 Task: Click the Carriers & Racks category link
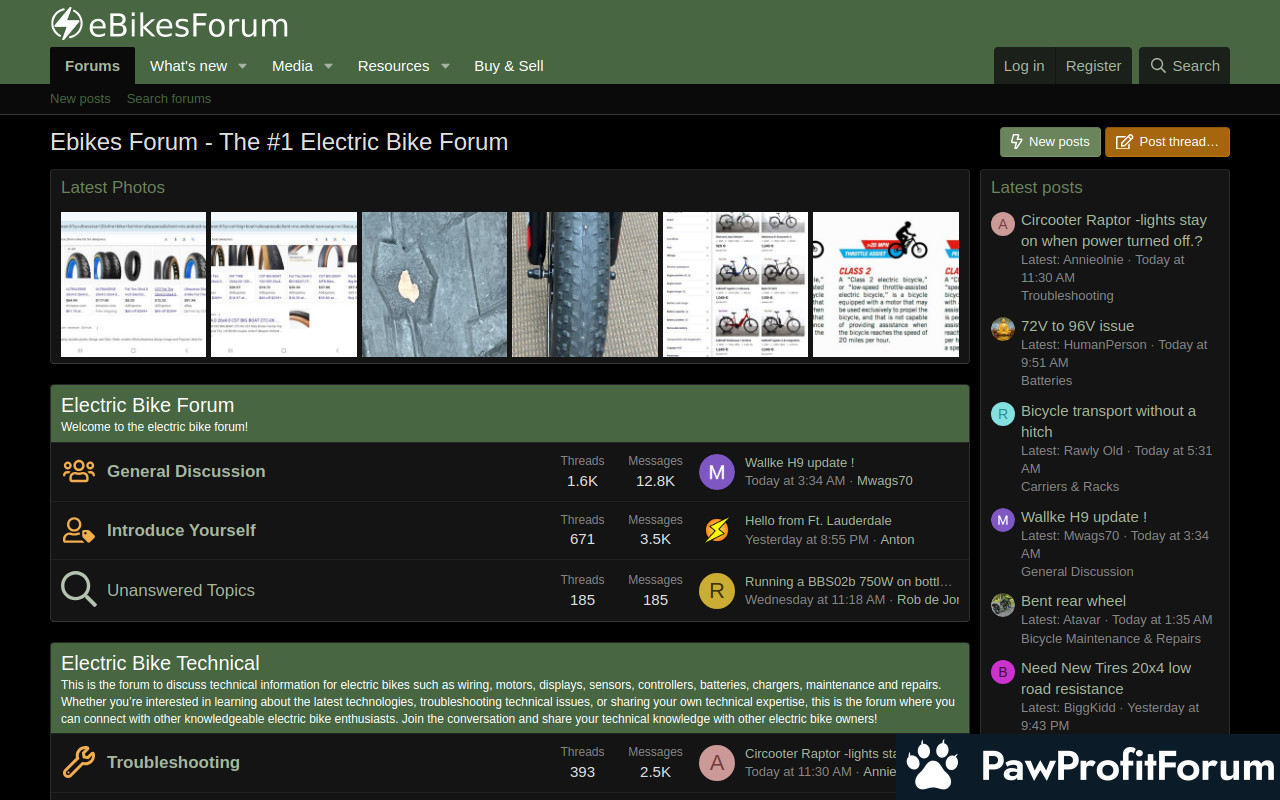pyautogui.click(x=1070, y=486)
